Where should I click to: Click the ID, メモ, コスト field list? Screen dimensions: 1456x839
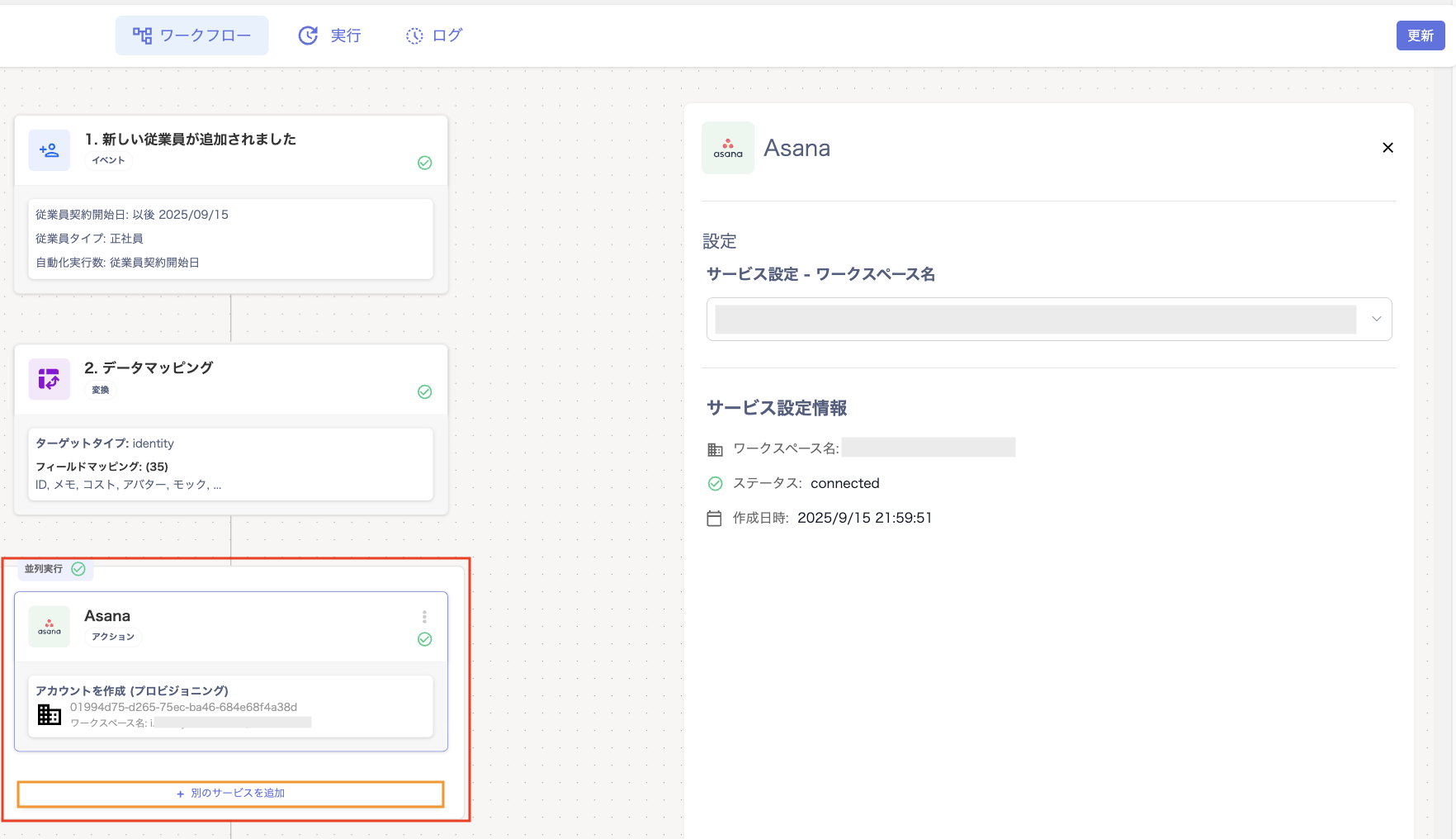129,485
